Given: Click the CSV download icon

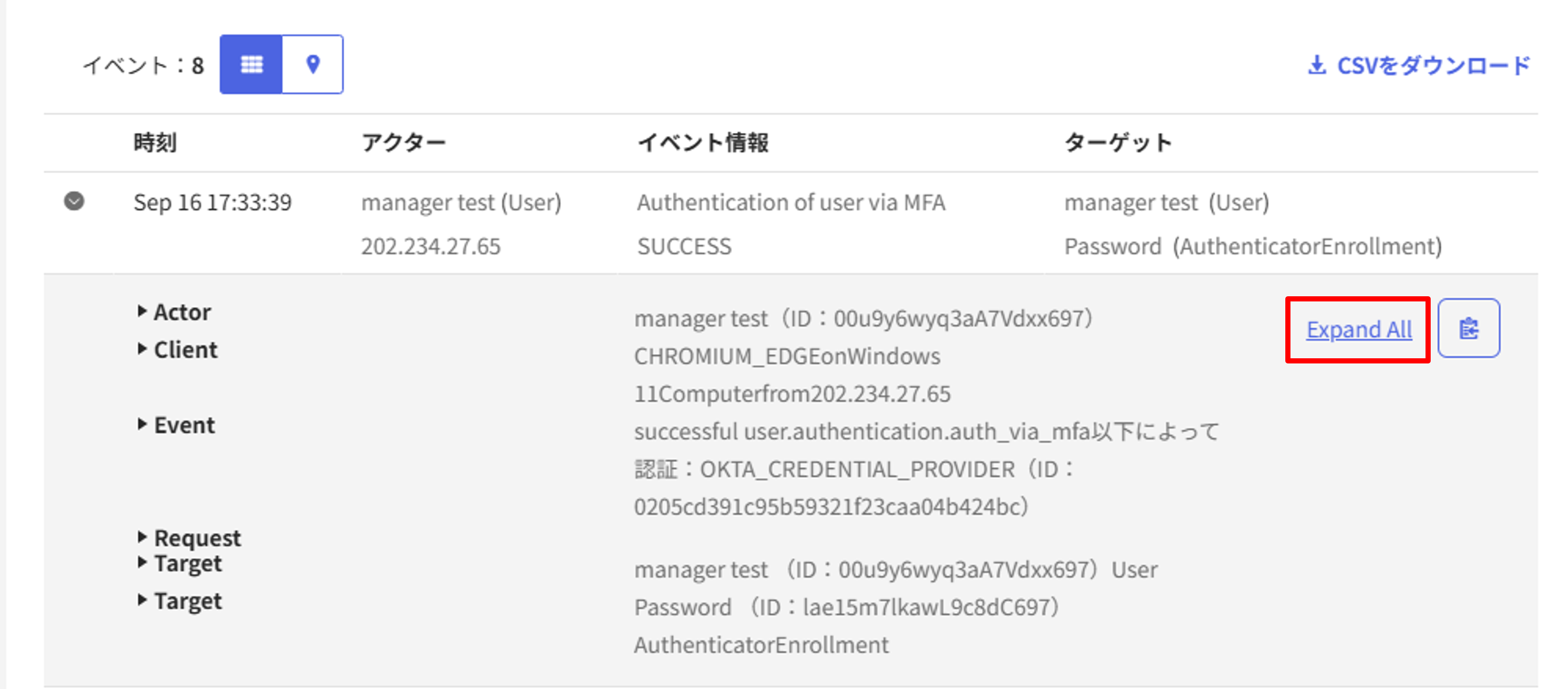Looking at the screenshot, I should pos(1316,65).
